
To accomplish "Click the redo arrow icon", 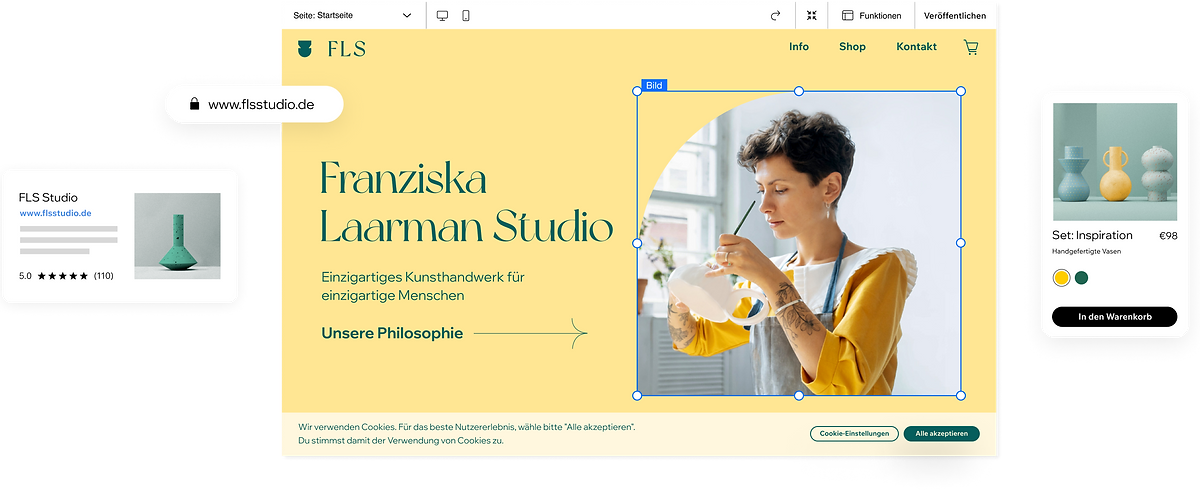I will (775, 15).
